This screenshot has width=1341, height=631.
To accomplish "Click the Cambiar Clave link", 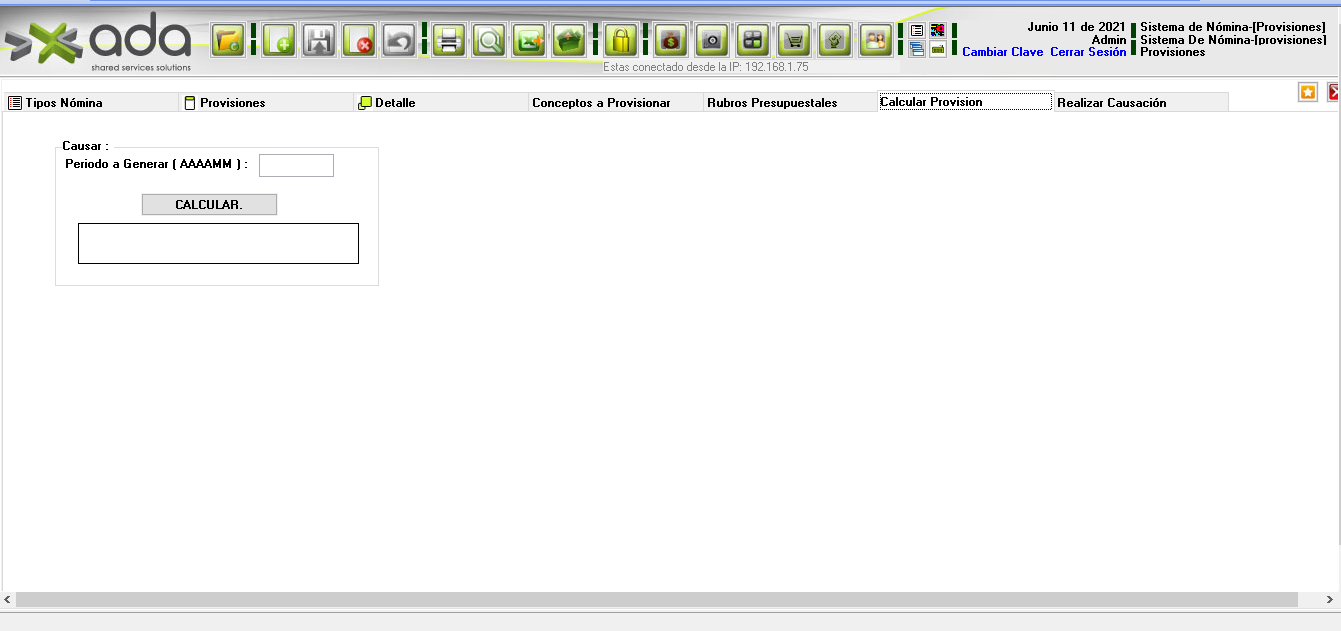I will (1002, 52).
